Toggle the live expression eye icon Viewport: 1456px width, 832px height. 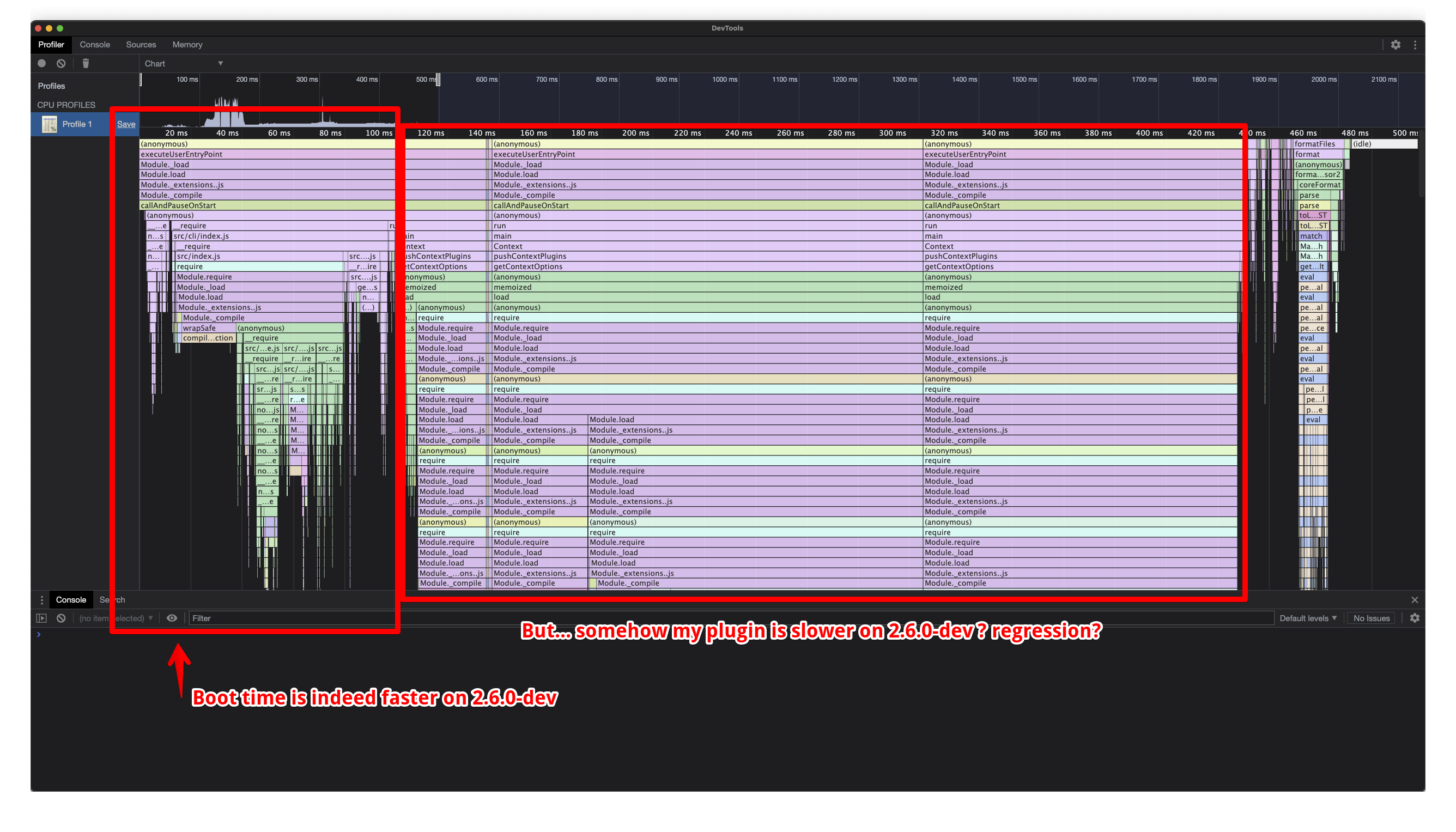pos(172,618)
